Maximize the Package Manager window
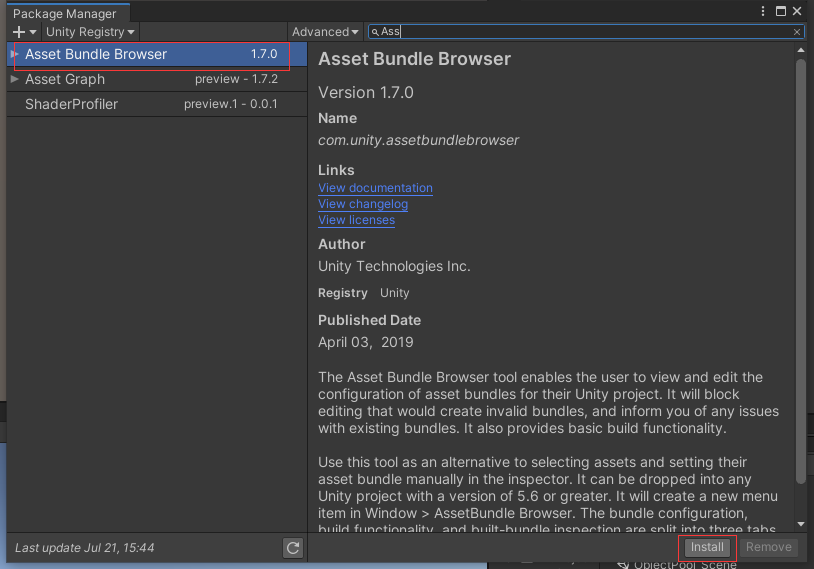This screenshot has width=814, height=569. click(x=780, y=11)
